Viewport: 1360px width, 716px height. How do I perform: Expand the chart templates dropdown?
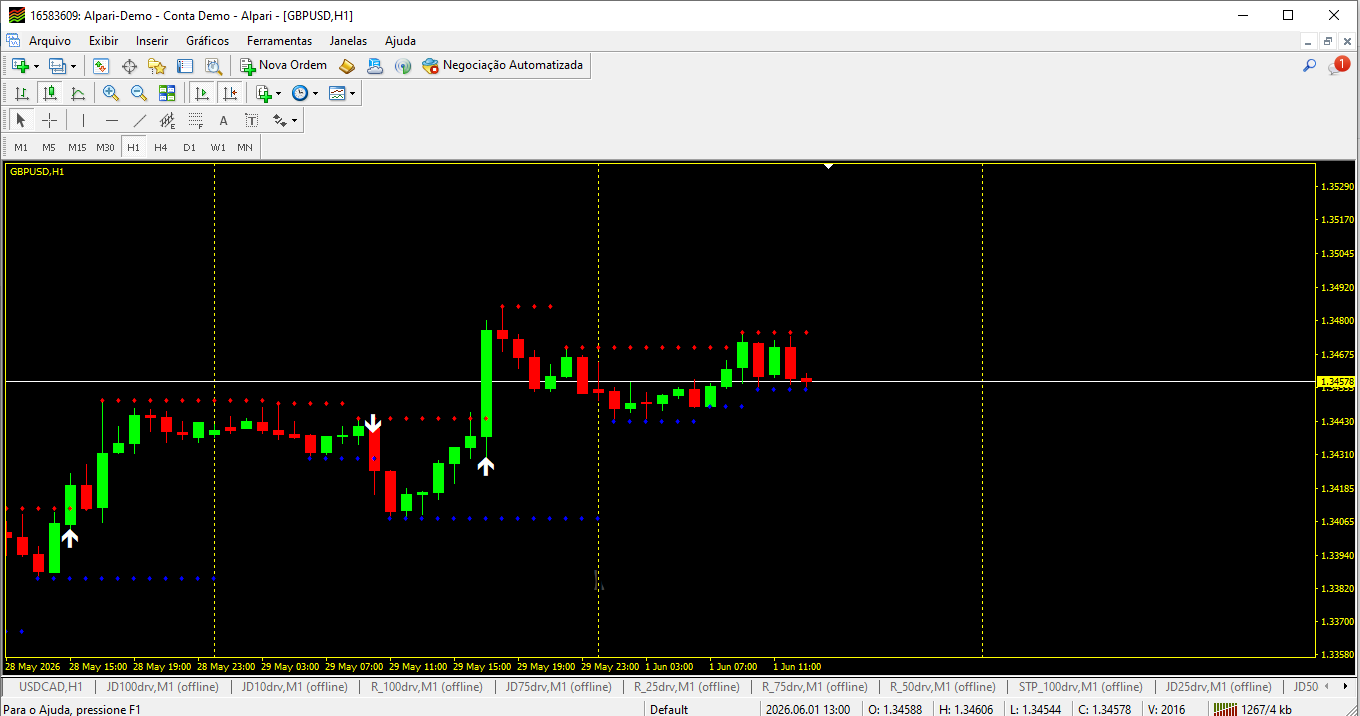[353, 93]
